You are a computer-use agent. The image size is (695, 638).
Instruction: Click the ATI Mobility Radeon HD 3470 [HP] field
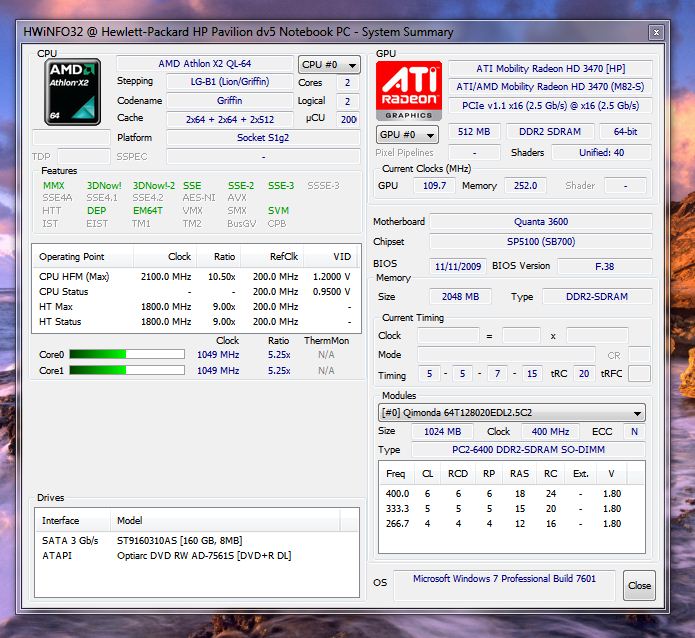click(550, 69)
